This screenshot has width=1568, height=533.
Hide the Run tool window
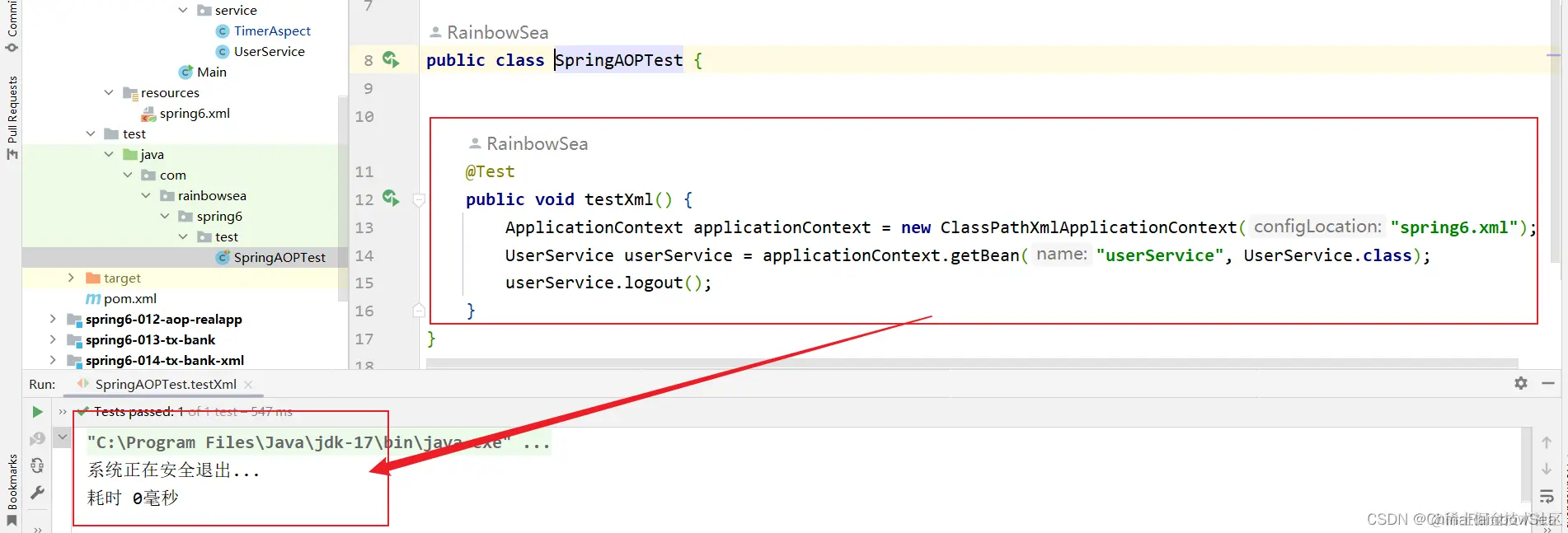click(1548, 383)
